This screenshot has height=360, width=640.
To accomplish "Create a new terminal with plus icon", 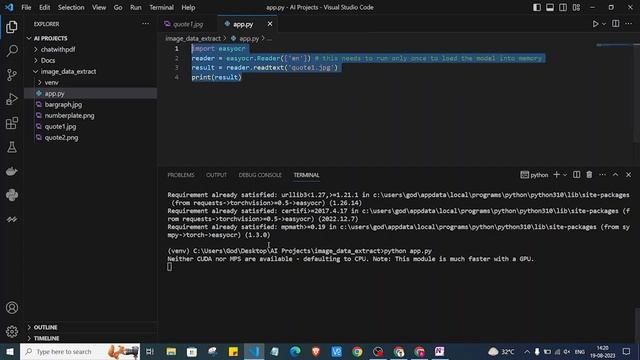I will click(x=556, y=175).
